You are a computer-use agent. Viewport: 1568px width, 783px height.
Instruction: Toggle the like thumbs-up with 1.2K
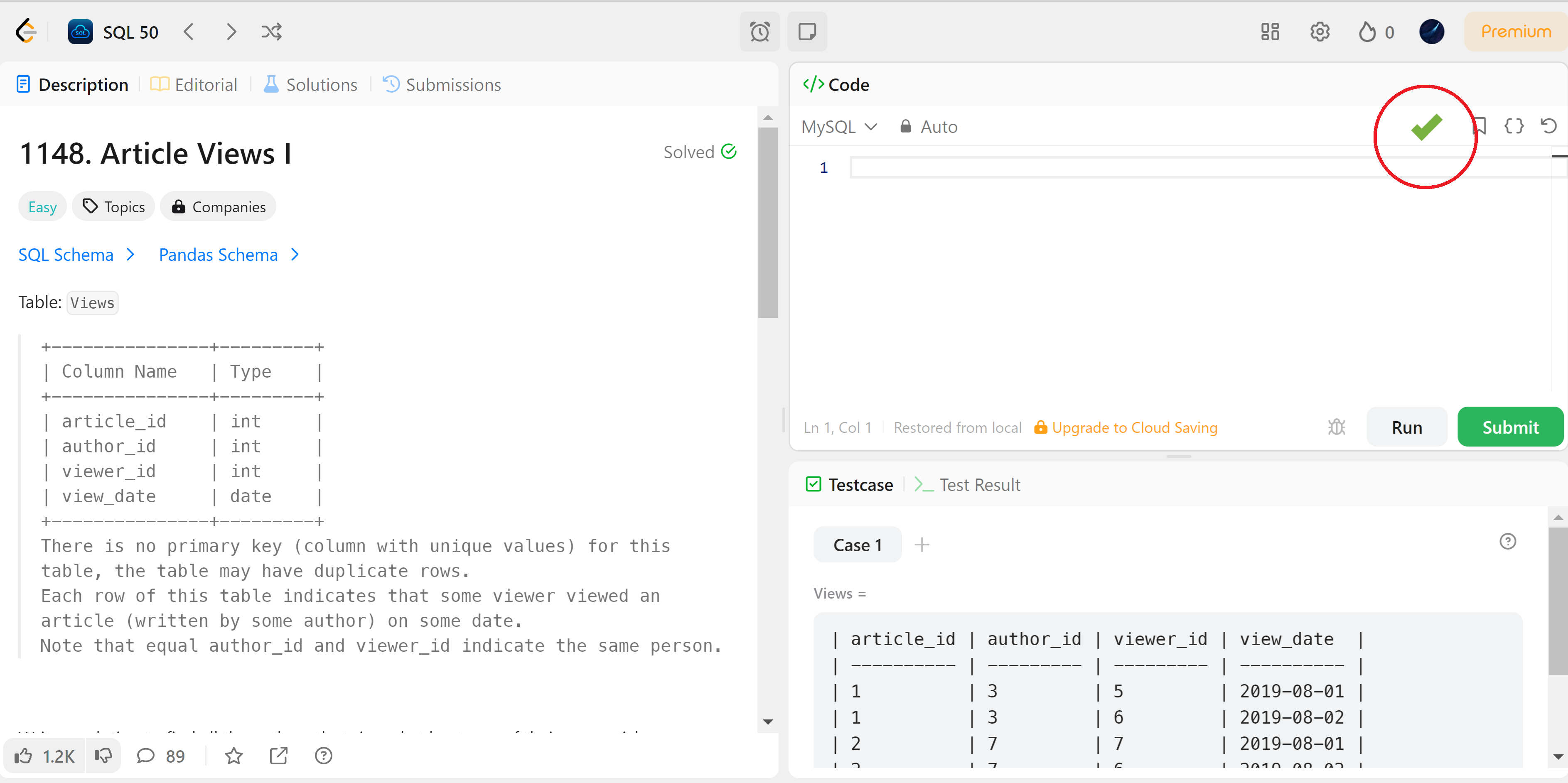pyautogui.click(x=44, y=756)
